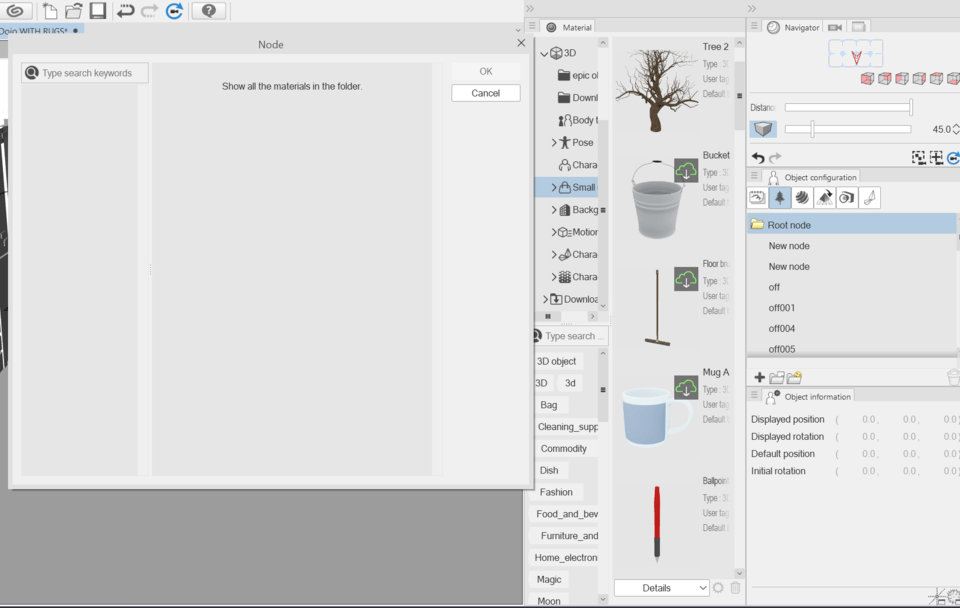Open Help with the question mark button

pos(209,10)
